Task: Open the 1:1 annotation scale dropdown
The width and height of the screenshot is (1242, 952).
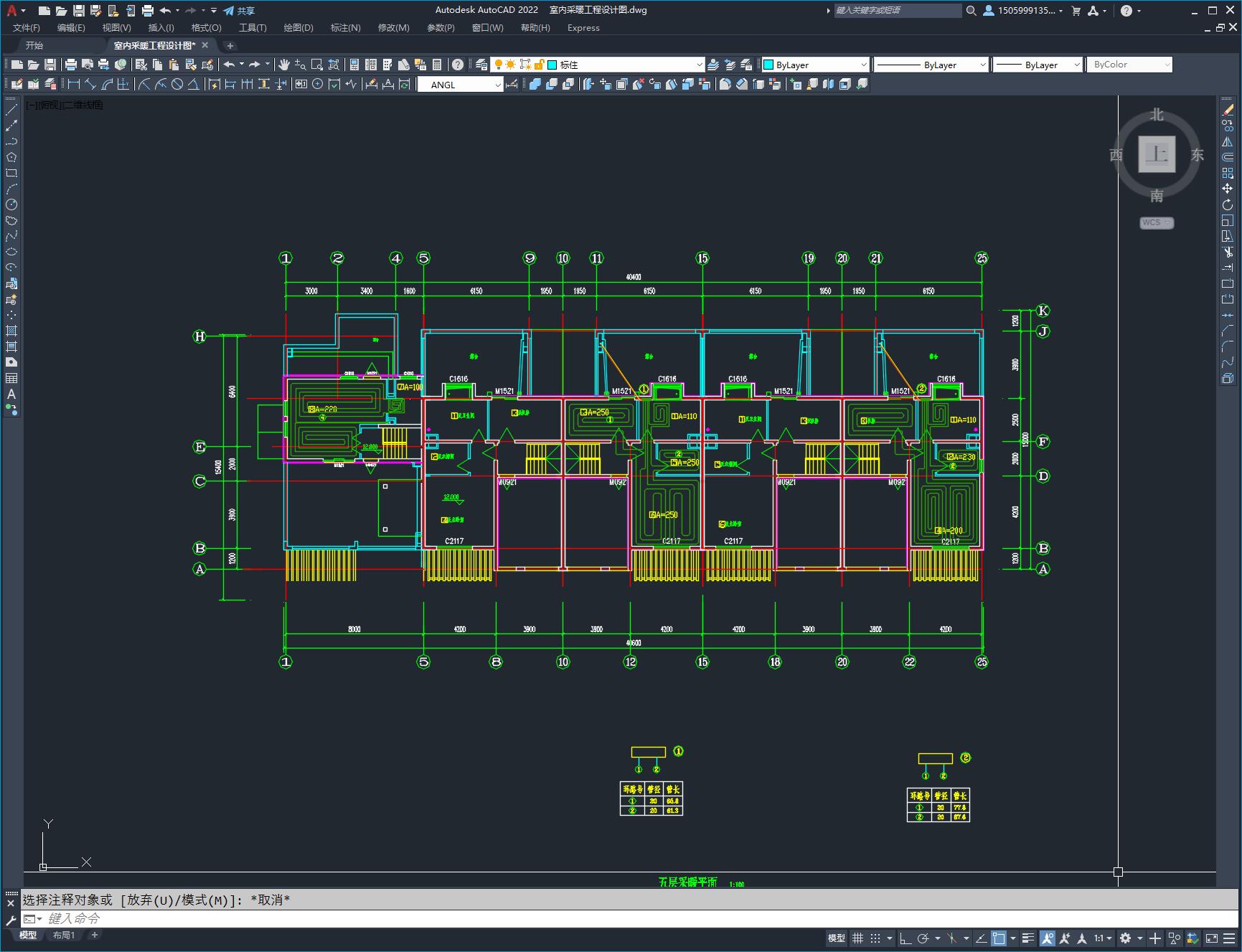Action: click(x=1104, y=938)
